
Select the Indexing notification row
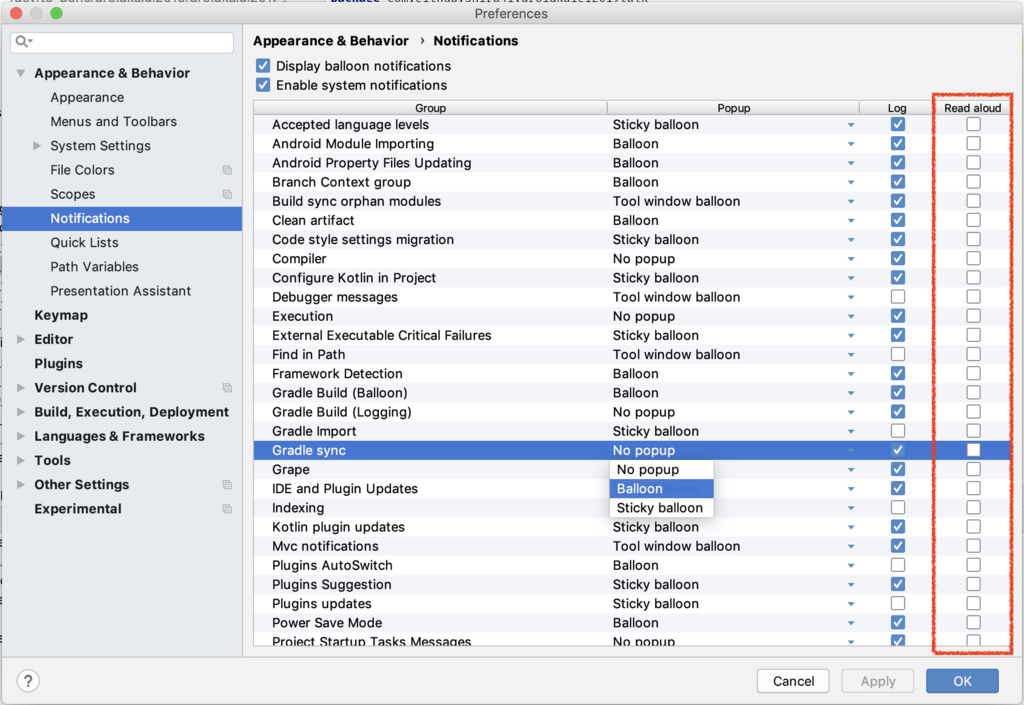(632, 508)
